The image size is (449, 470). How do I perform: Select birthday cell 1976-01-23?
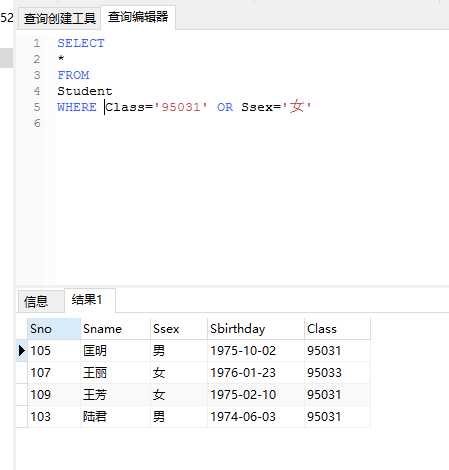(256, 373)
